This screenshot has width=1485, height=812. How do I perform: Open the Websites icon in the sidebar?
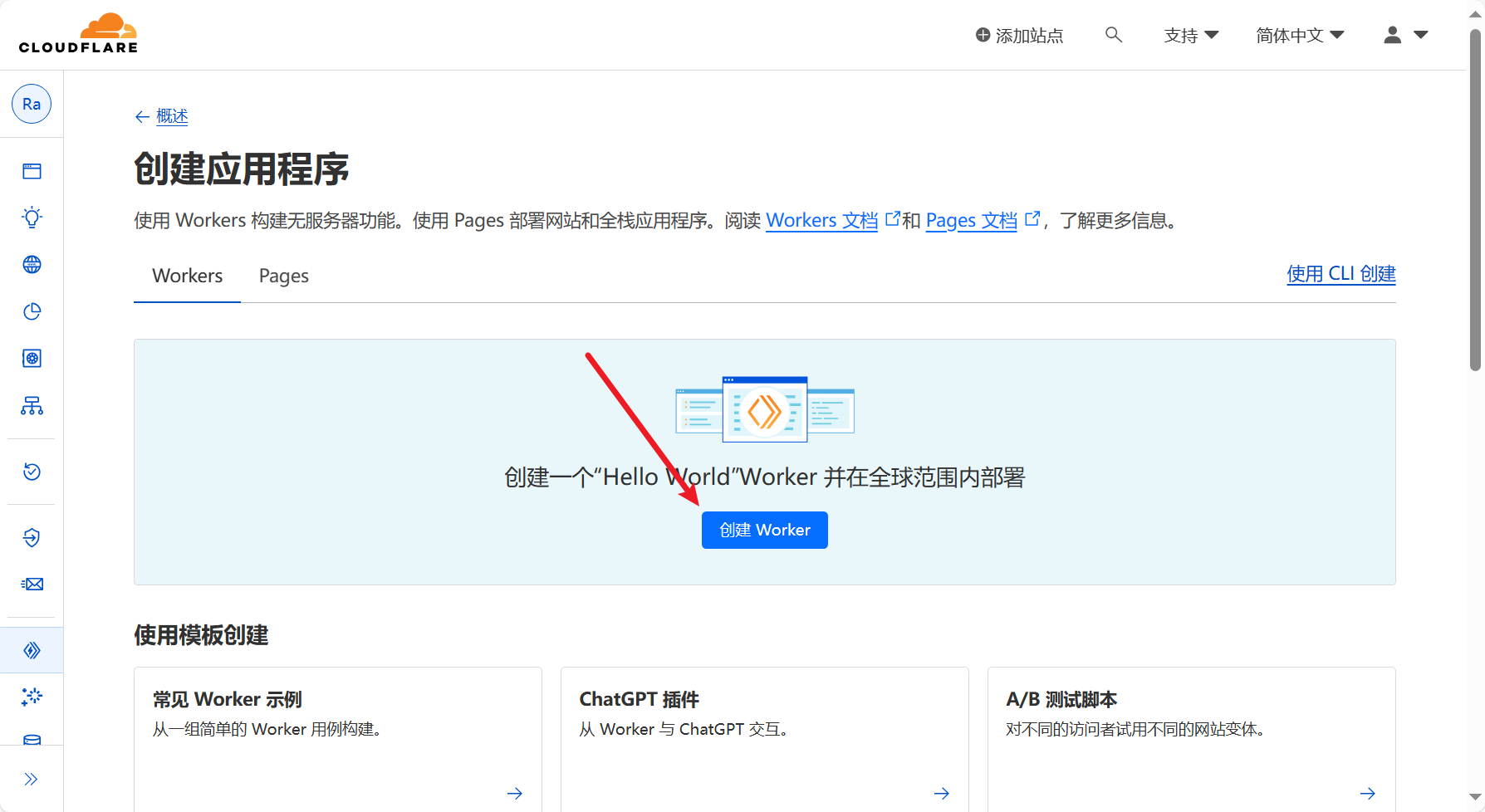pos(32,171)
